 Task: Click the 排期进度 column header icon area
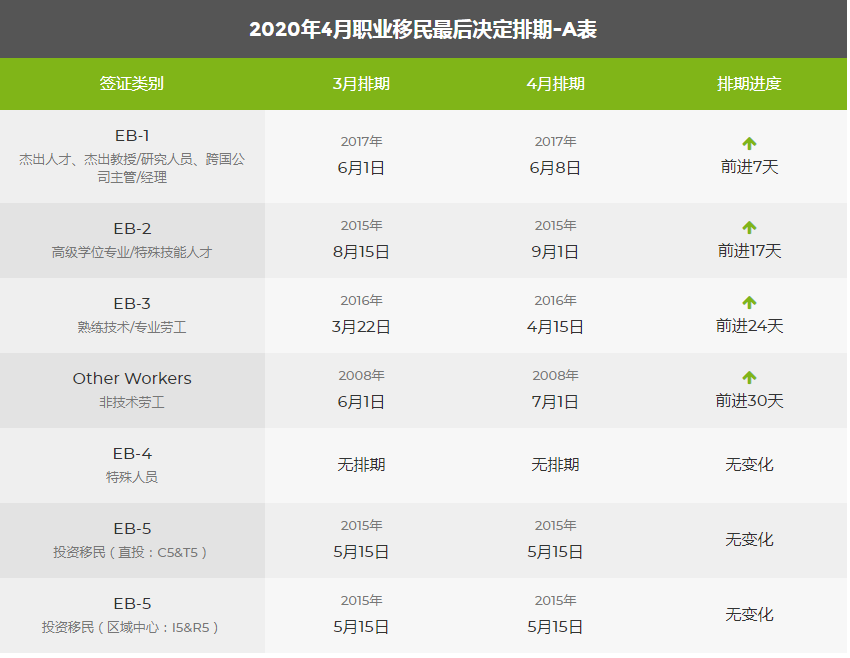(749, 85)
